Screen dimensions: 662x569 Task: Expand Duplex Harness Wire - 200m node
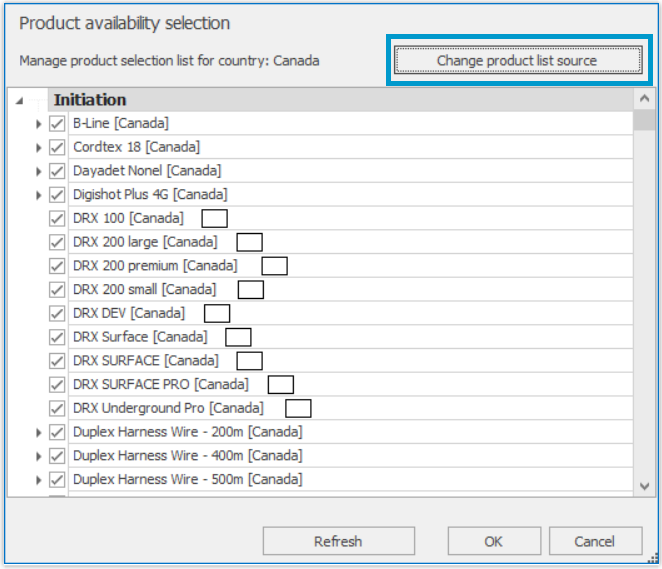tap(38, 433)
